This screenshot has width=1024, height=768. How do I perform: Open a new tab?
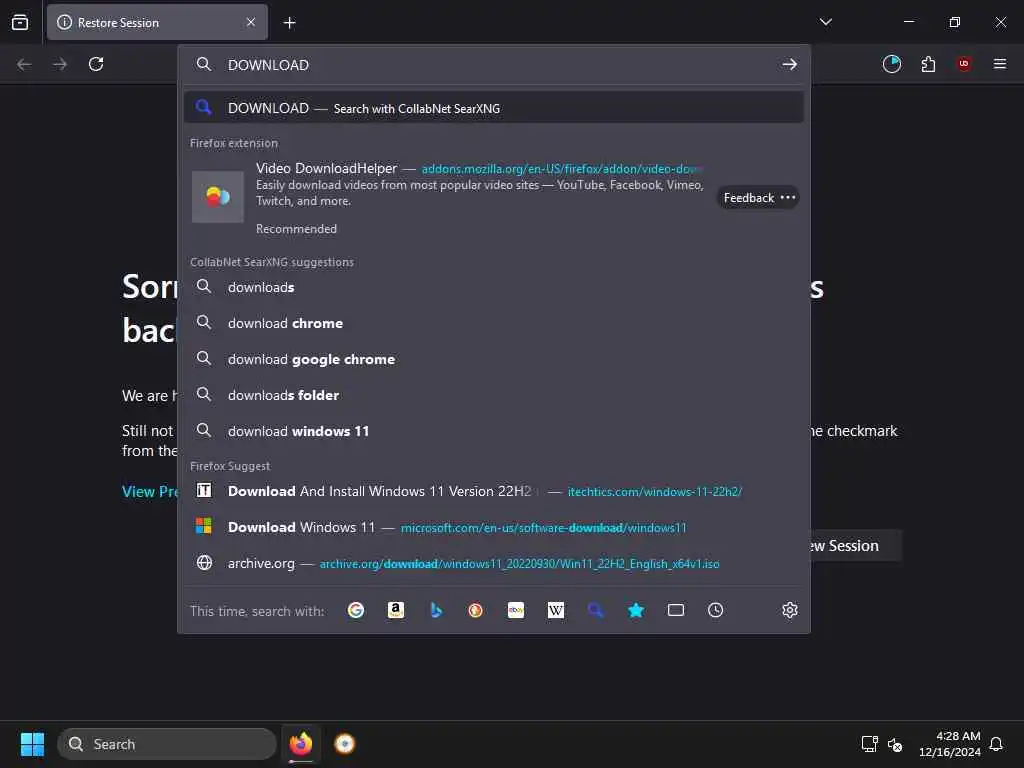pos(289,23)
